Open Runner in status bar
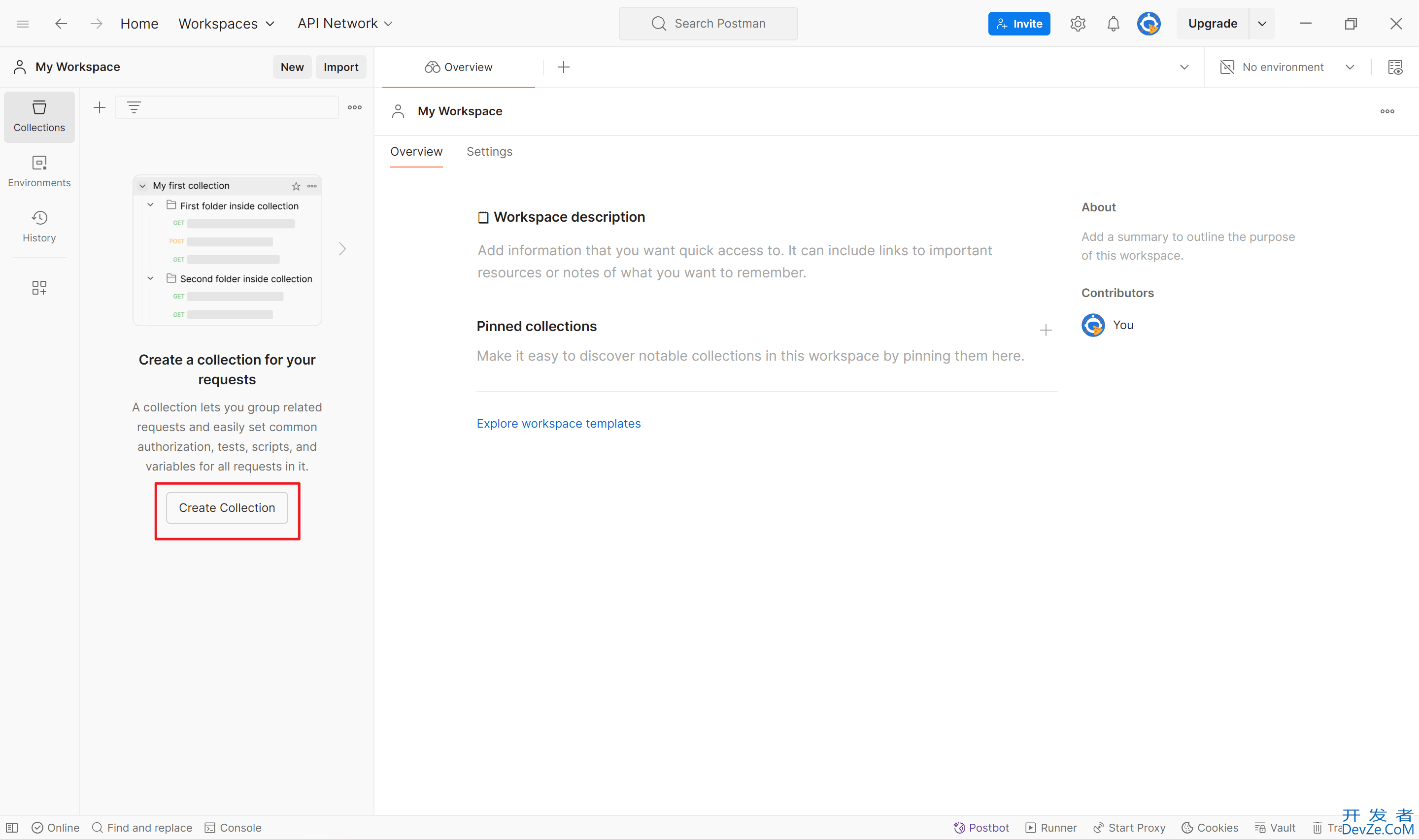Image resolution: width=1419 pixels, height=840 pixels. click(x=1050, y=828)
